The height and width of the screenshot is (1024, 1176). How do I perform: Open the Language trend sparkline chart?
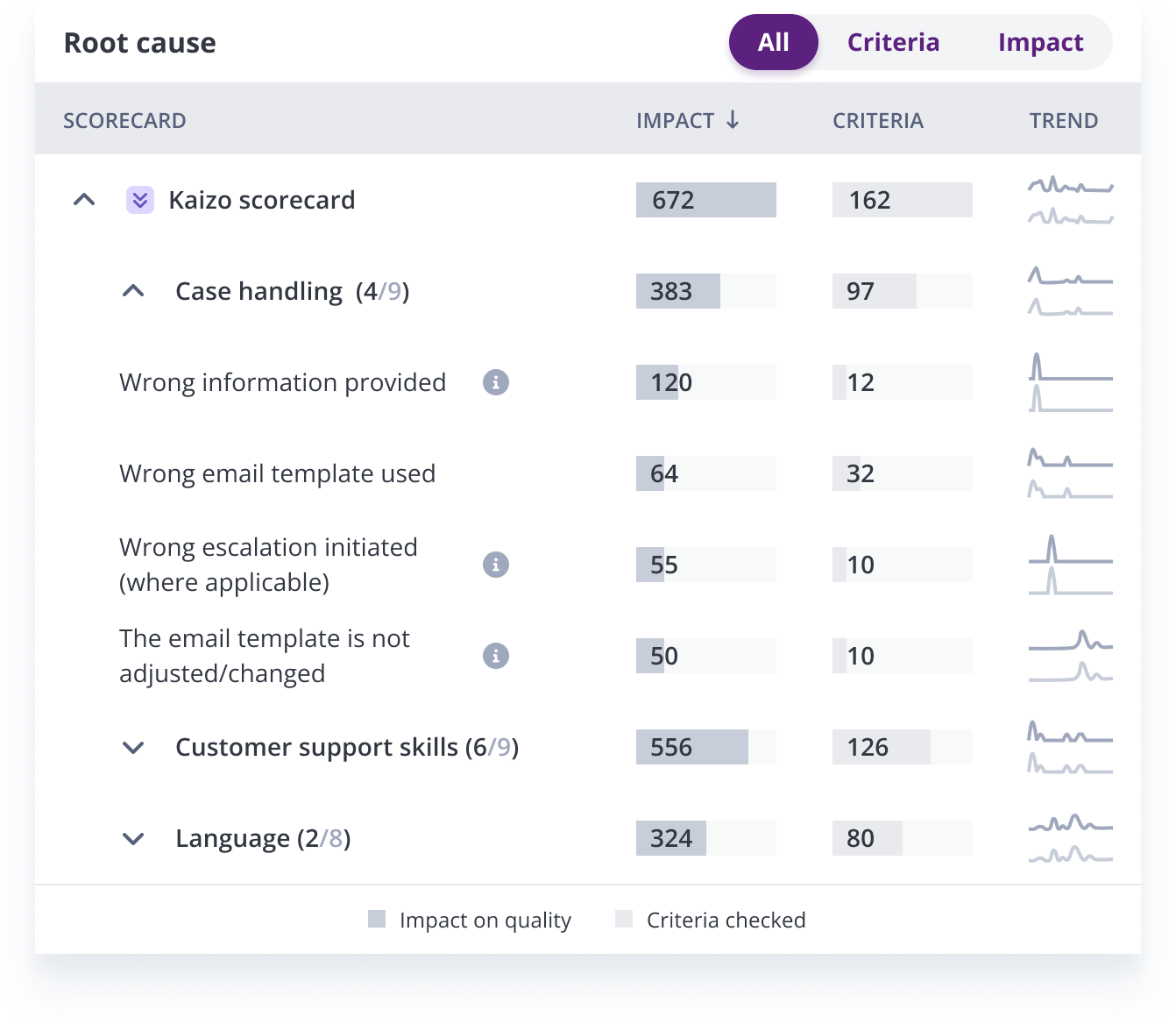(1070, 839)
